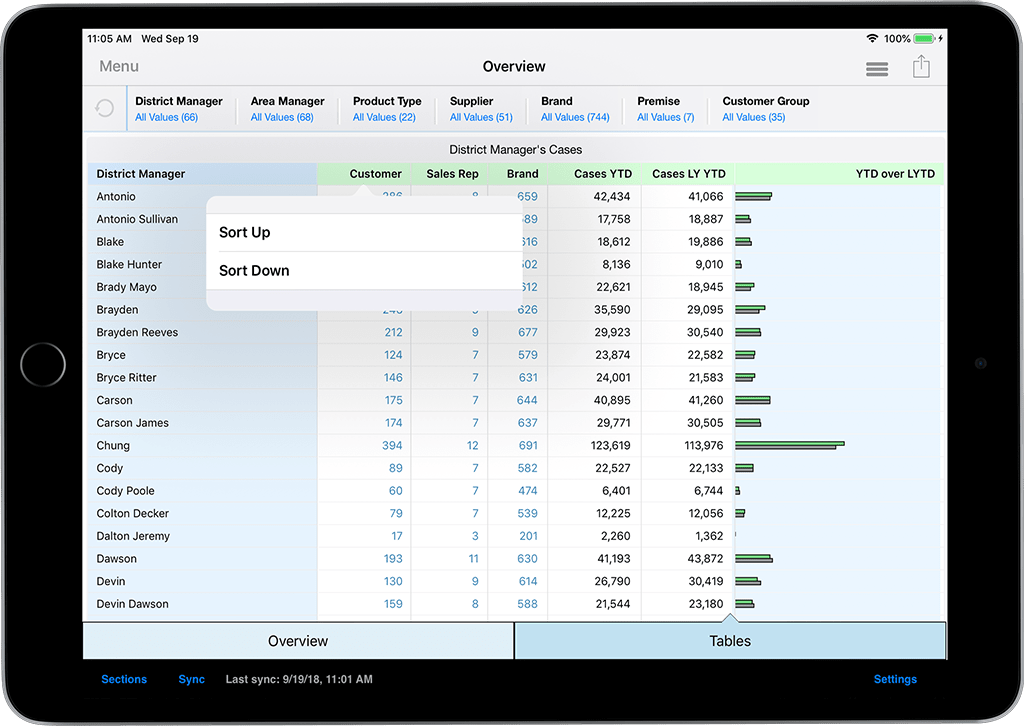Click Chung's YTD over LYTD bar
This screenshot has height=726, width=1024.
[x=790, y=445]
